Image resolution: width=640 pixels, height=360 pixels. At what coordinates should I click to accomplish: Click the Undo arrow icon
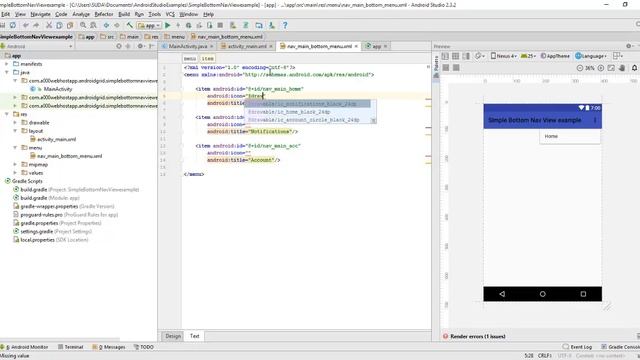click(26, 25)
